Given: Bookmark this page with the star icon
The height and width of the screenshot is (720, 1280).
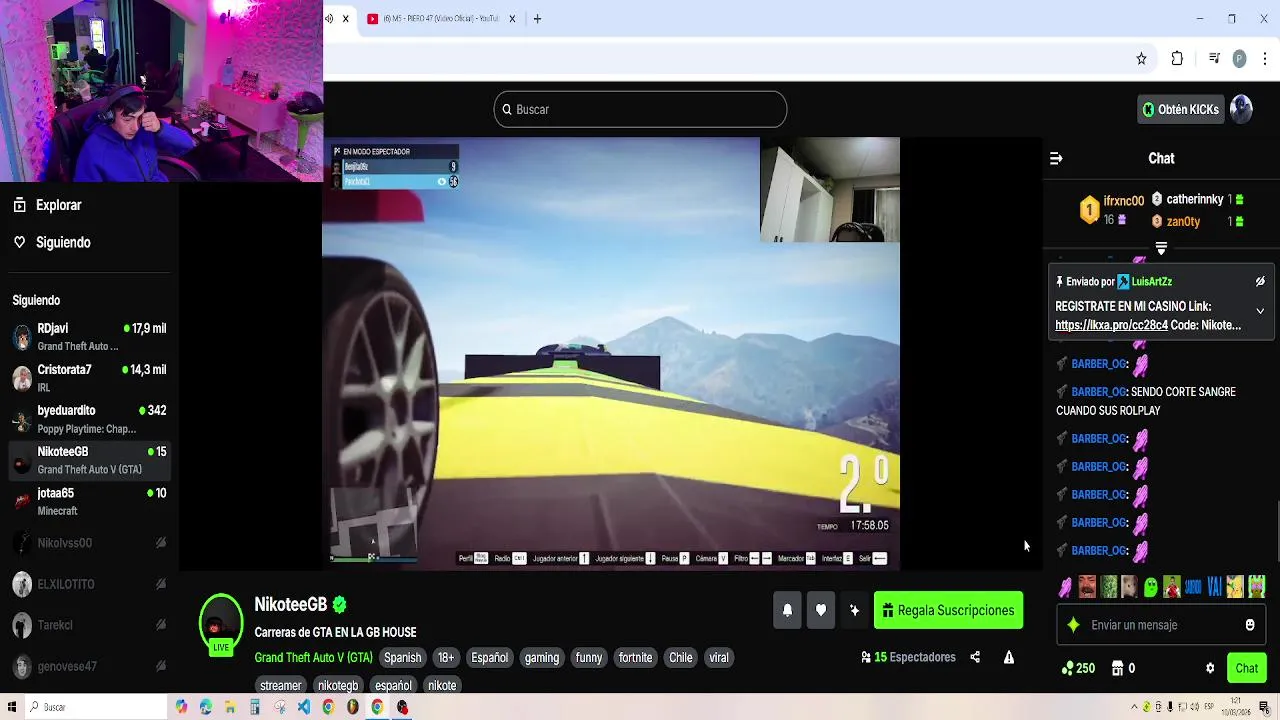Looking at the screenshot, I should (x=1141, y=59).
